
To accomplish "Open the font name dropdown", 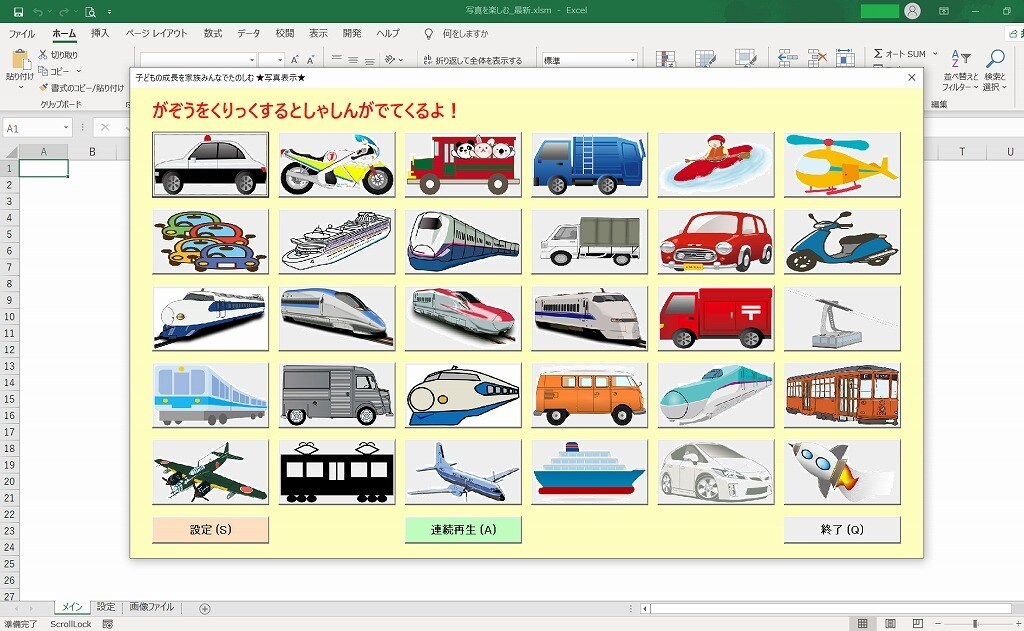I will coord(252,60).
